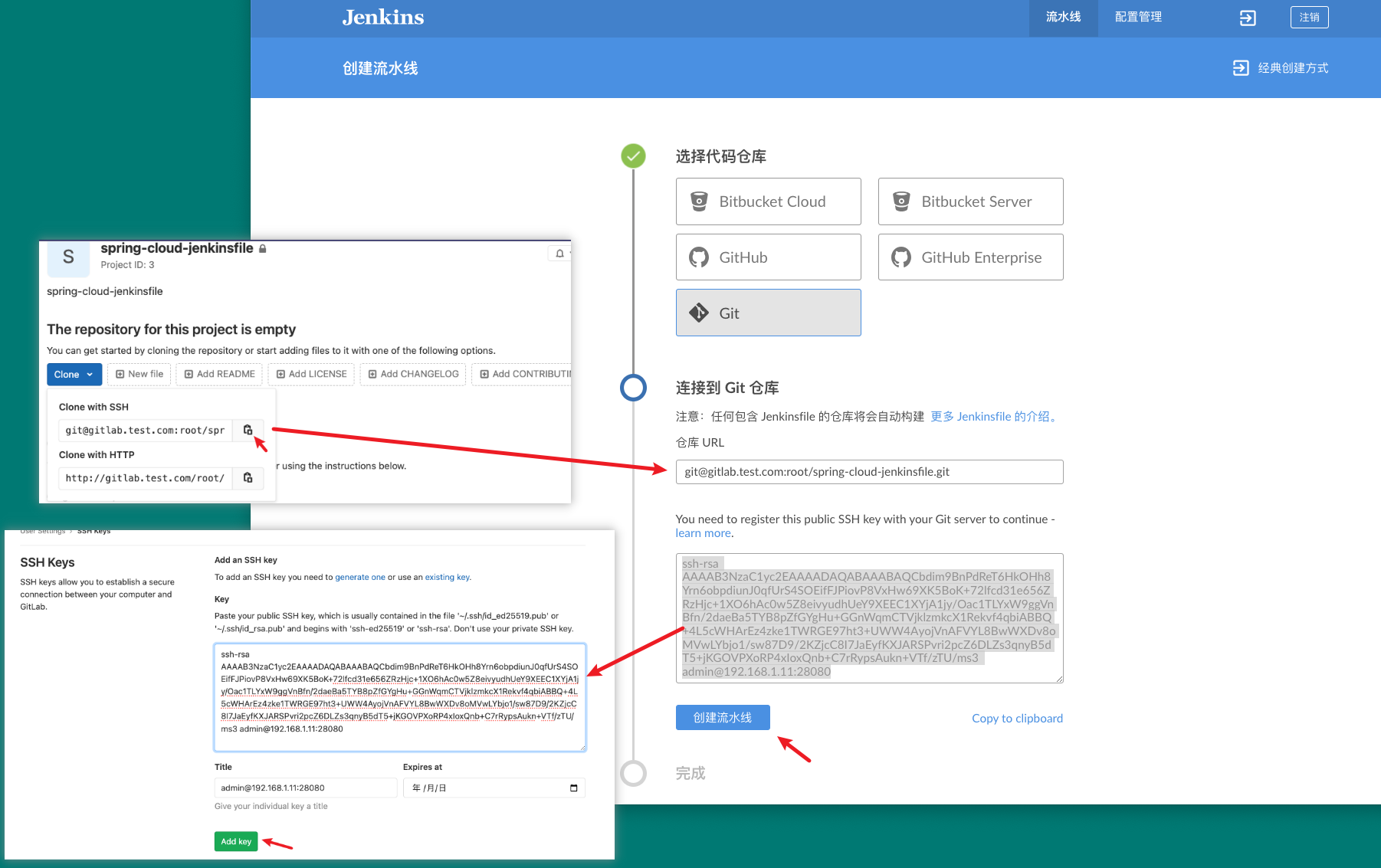Open the 流水线 tab
The image size is (1381, 868).
(1063, 18)
